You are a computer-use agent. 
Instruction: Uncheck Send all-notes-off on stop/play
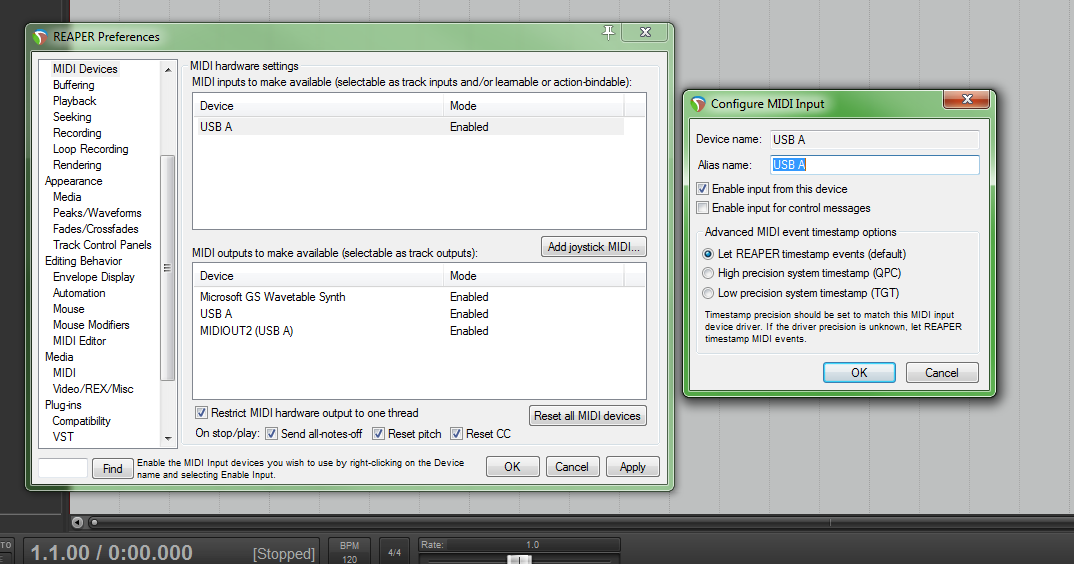point(271,434)
